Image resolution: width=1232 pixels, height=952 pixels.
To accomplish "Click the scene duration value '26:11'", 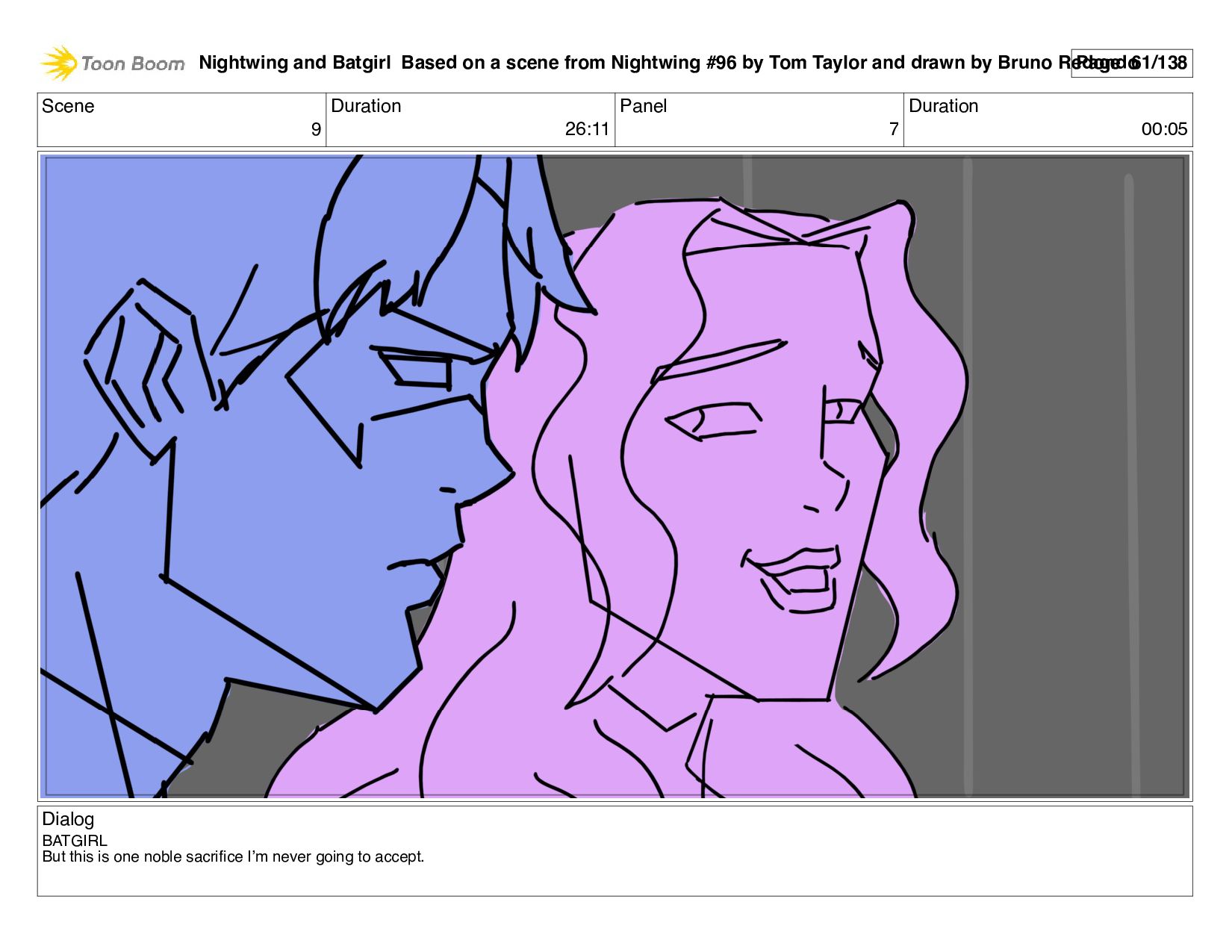I will coord(587,129).
